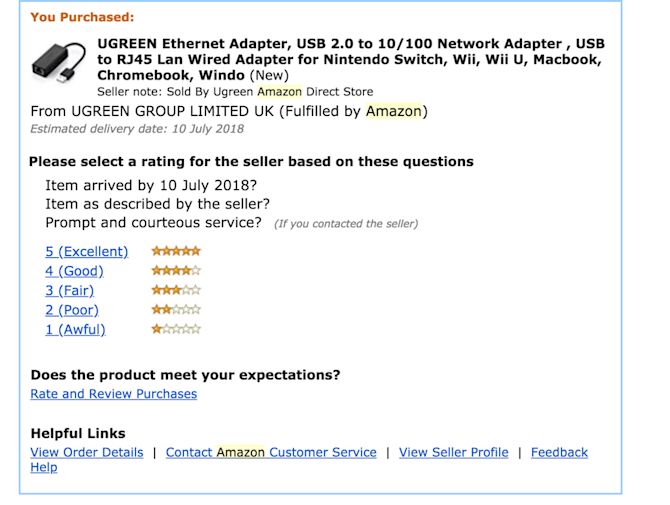Click the '3 (Fair)' rating link
The height and width of the screenshot is (505, 670).
coord(70,291)
